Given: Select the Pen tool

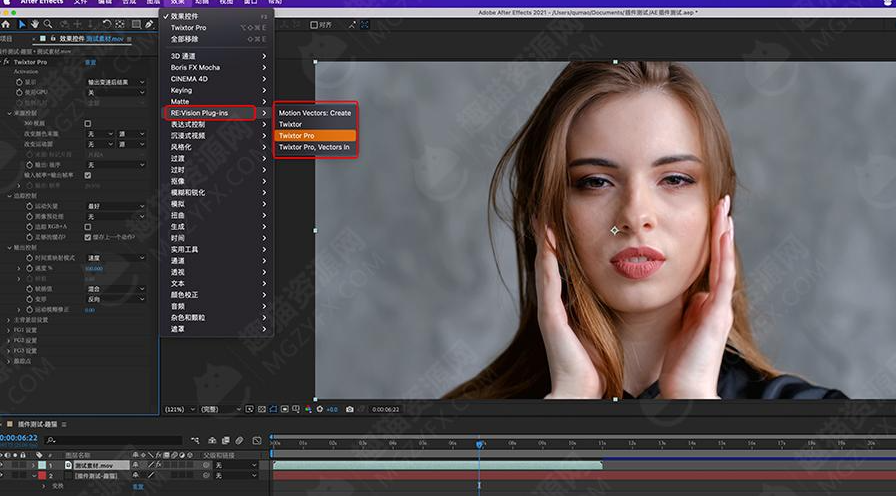Looking at the screenshot, I should pyautogui.click(x=149, y=25).
